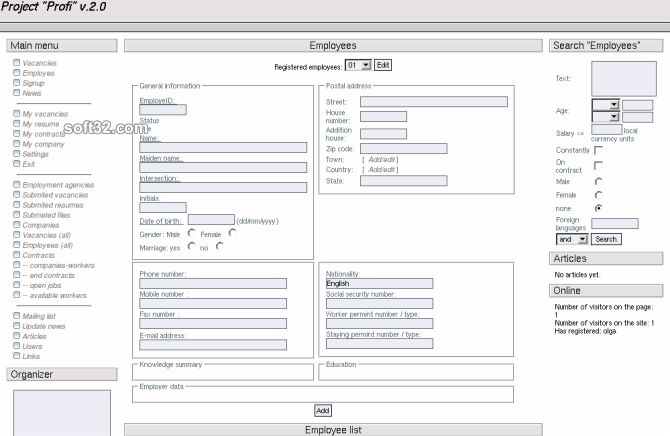
Task: Click the icon beside Employment agencies
Action: 17,185
